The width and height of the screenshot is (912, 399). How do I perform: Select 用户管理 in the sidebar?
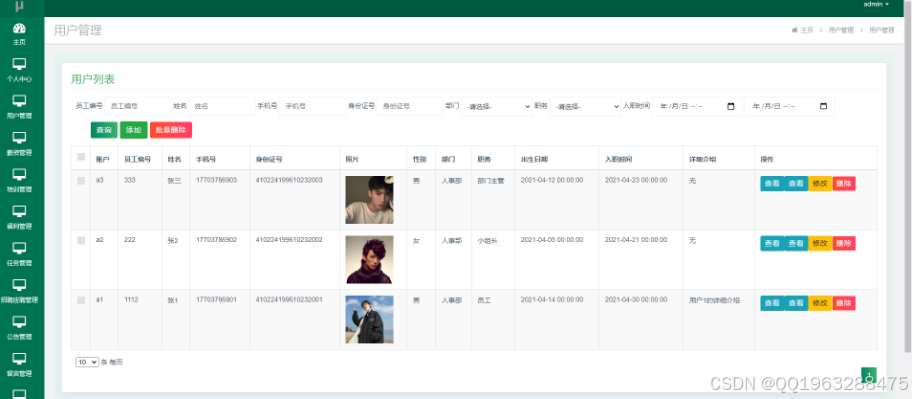pyautogui.click(x=19, y=108)
